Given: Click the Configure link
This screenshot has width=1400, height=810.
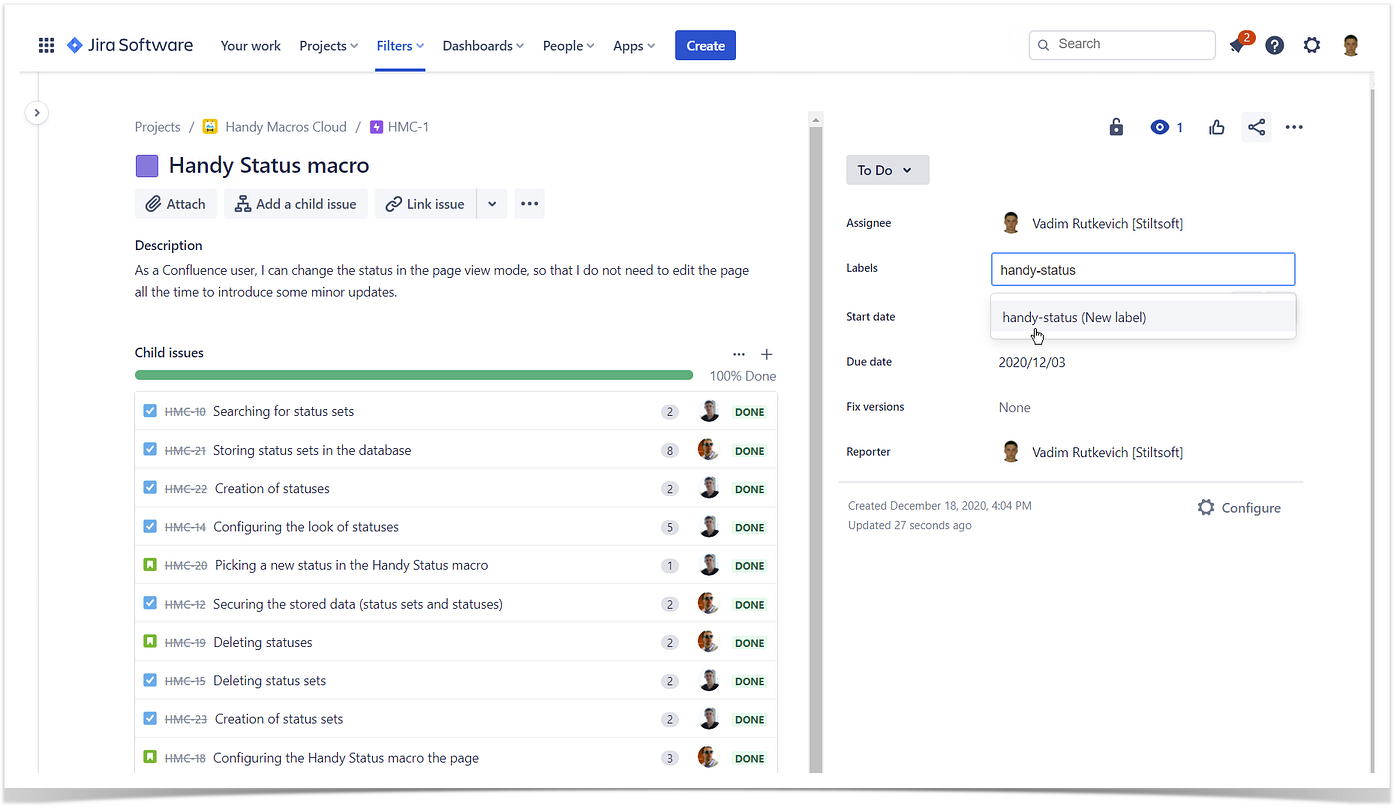Looking at the screenshot, I should pyautogui.click(x=1239, y=508).
